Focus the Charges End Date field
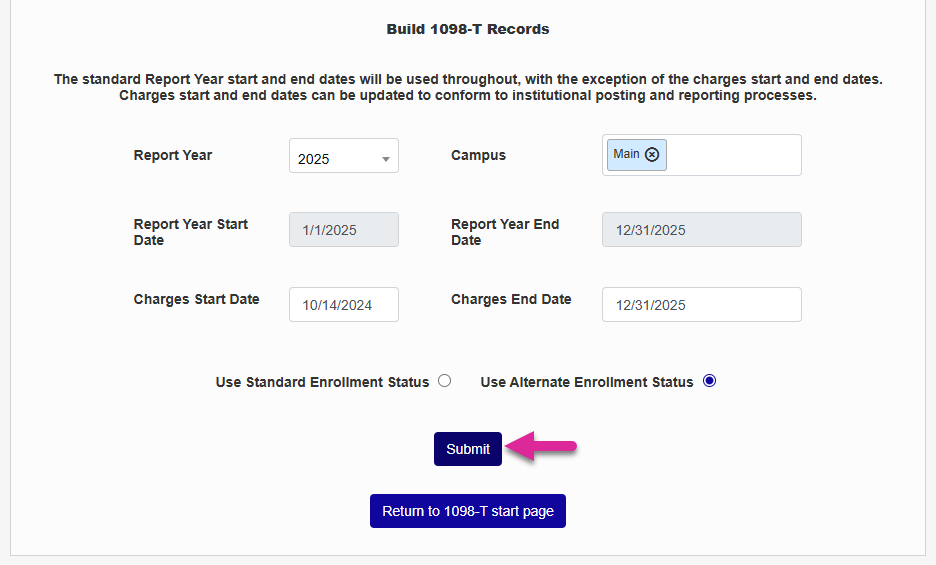The width and height of the screenshot is (936, 565). (701, 305)
